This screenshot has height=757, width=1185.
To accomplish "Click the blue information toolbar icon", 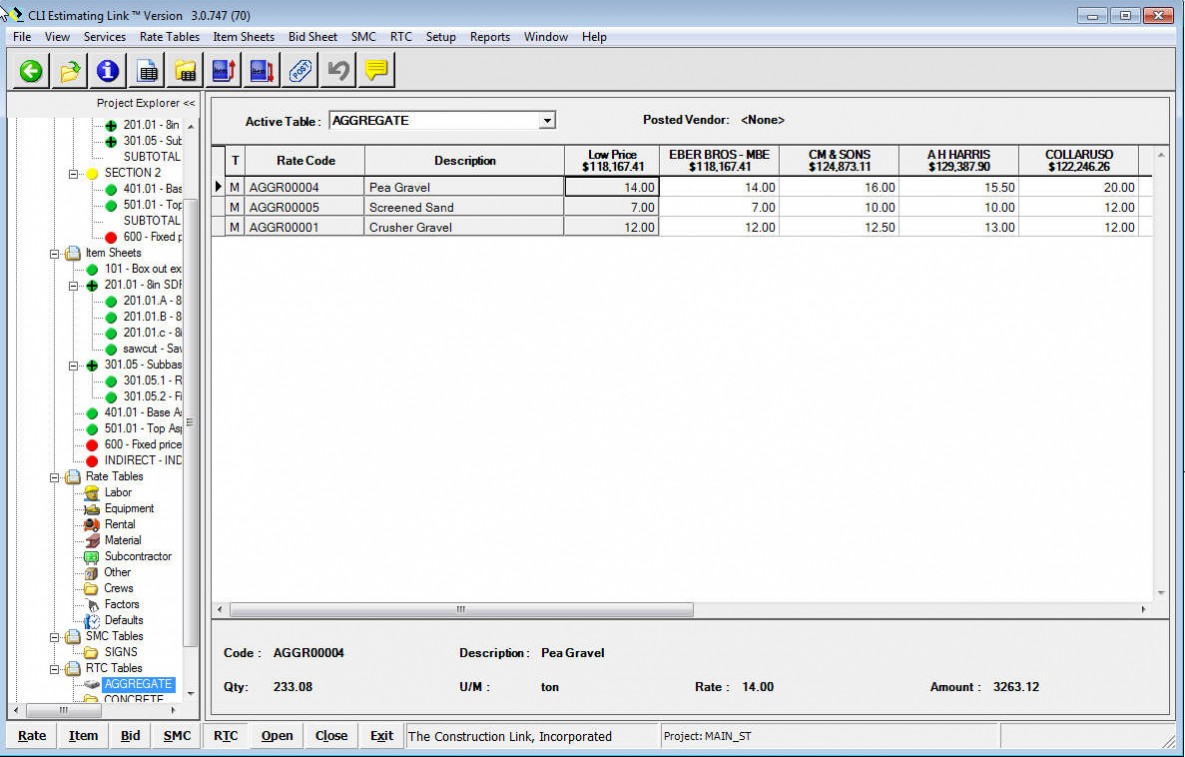I will [107, 71].
